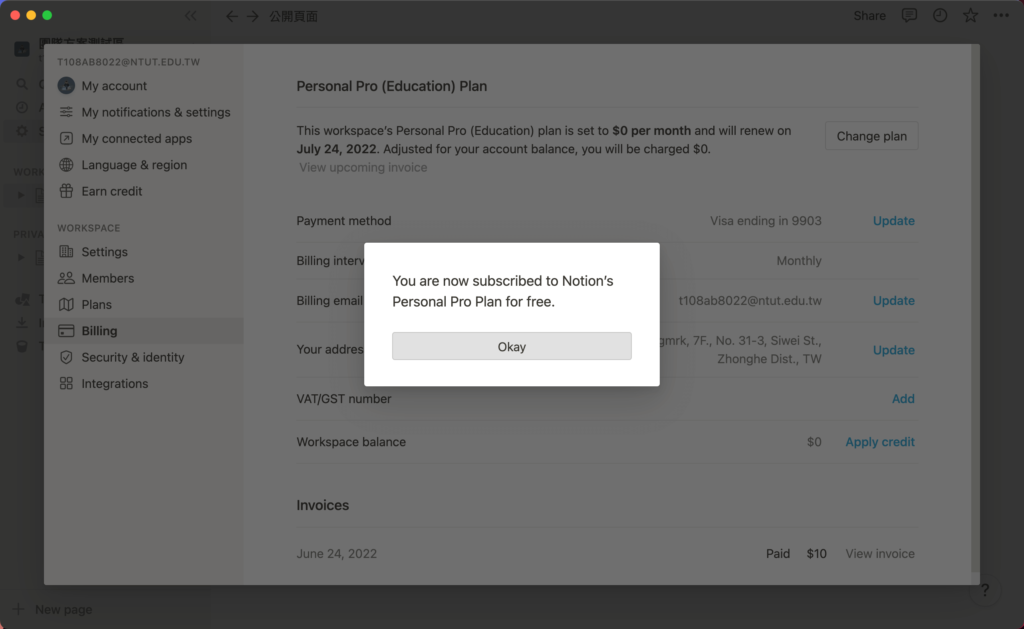Viewport: 1024px width, 629px height.
Task: Update the Billing email
Action: pos(893,300)
